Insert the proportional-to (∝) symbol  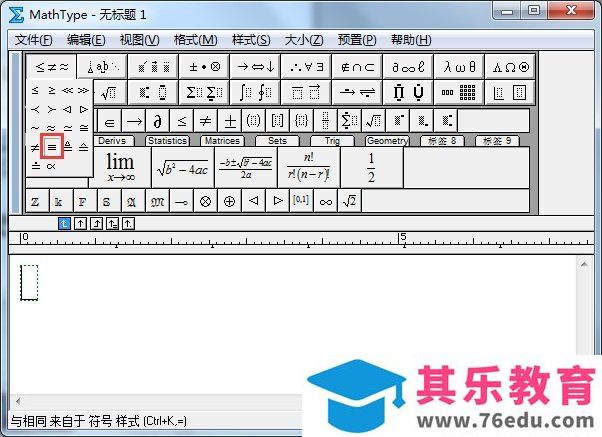click(x=51, y=166)
